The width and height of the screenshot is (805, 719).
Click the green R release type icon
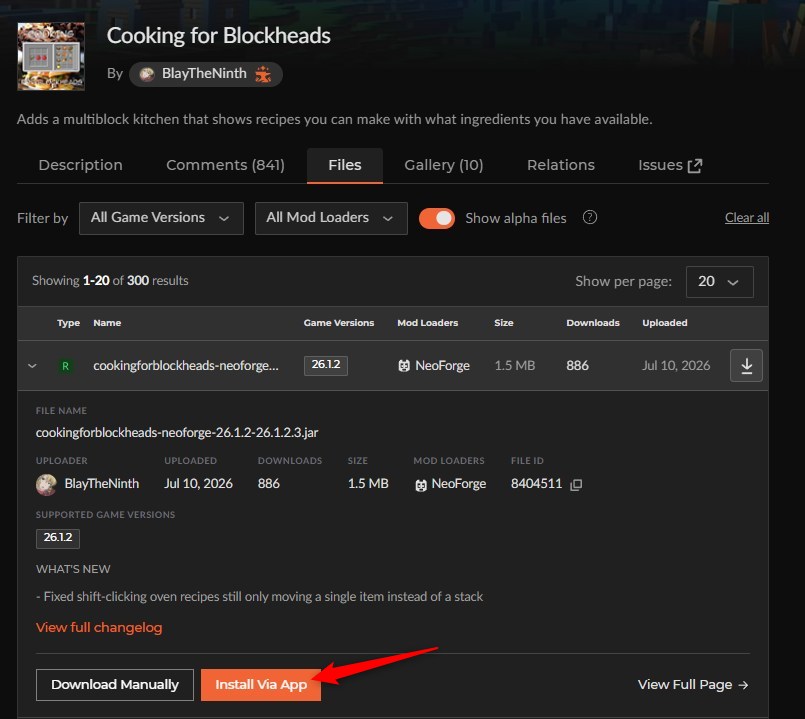(x=65, y=366)
